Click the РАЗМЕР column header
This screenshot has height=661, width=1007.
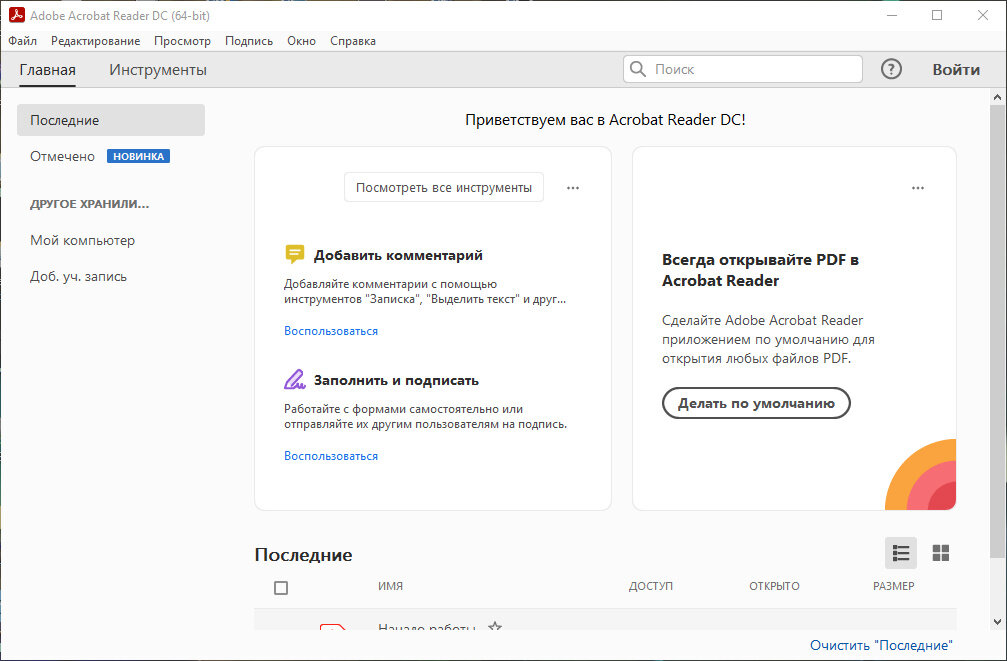(x=893, y=586)
